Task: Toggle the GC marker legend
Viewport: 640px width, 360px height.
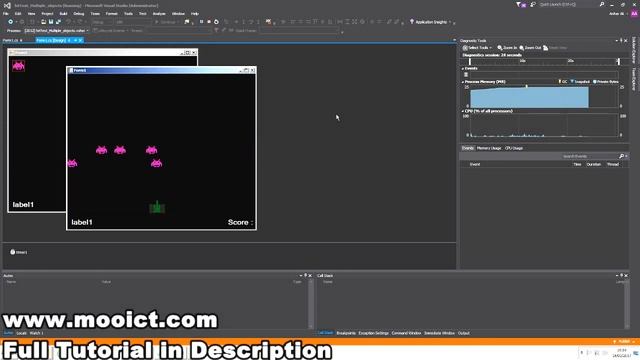Action: coord(562,82)
